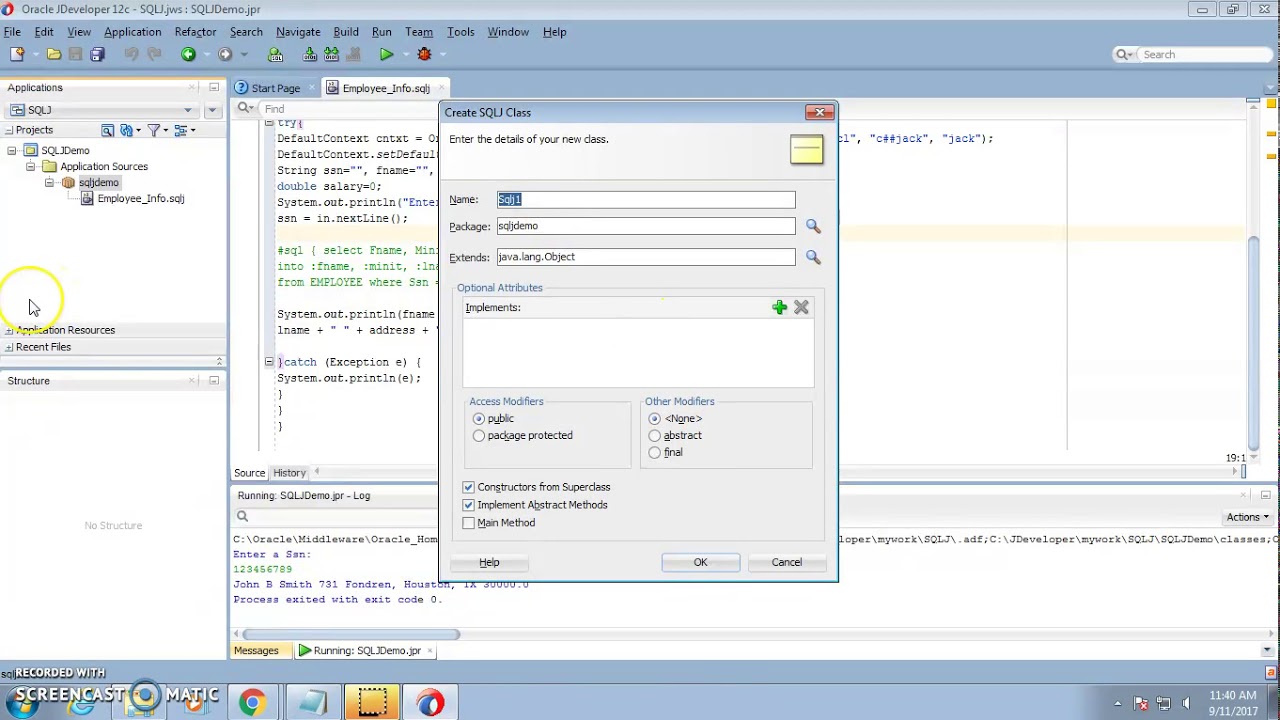Expand the Recent Files section
Screen dimensions: 1280x720
click(9, 347)
